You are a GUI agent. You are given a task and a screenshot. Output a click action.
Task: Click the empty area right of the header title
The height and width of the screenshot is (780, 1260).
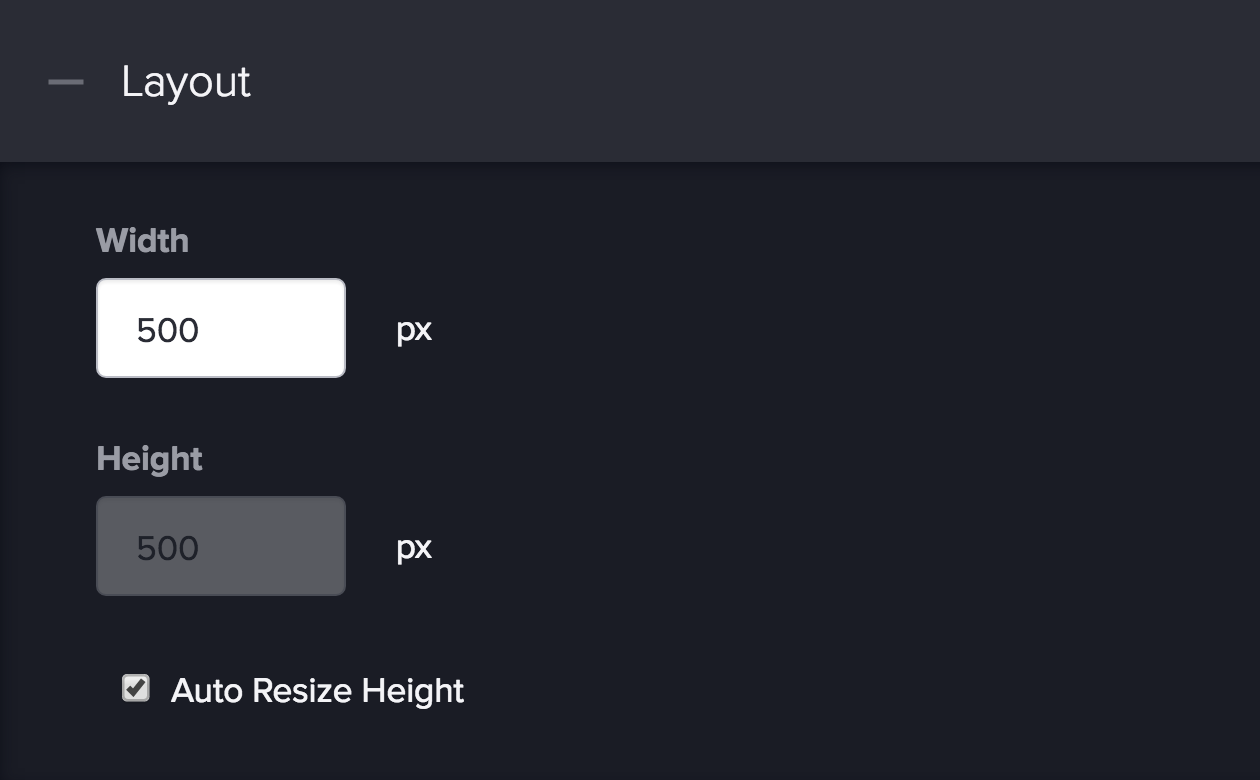750,82
